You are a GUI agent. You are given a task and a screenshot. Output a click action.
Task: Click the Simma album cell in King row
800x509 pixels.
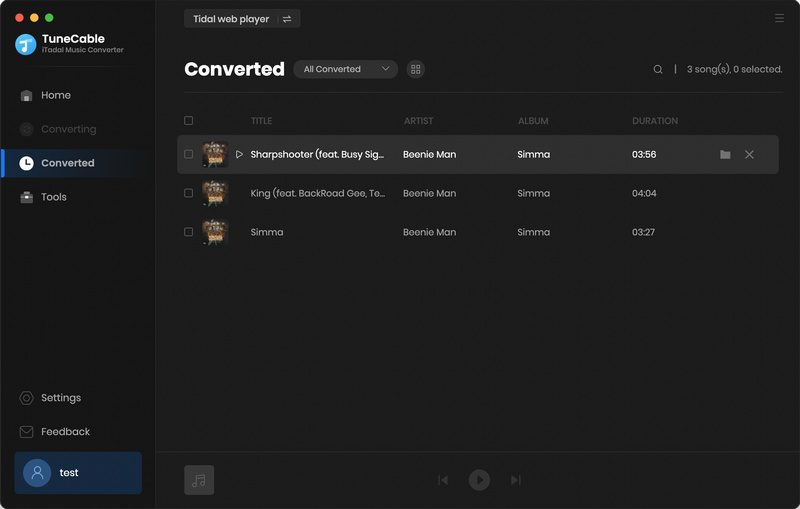[x=534, y=193]
